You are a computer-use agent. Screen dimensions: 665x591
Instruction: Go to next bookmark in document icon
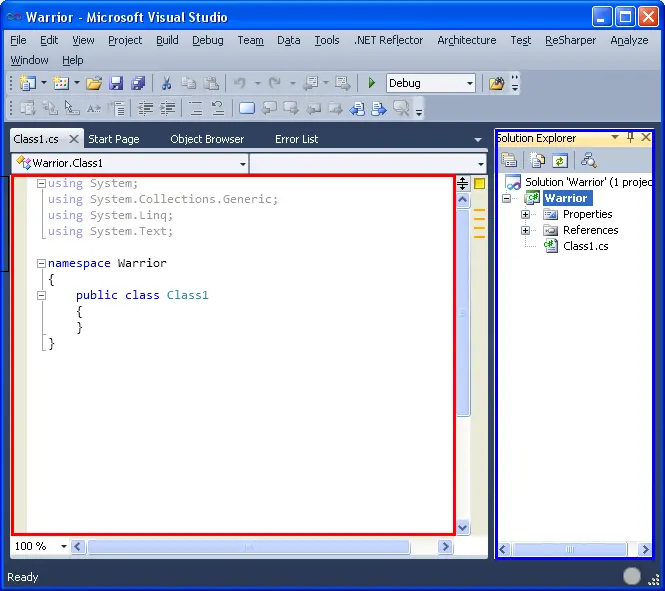click(x=379, y=109)
